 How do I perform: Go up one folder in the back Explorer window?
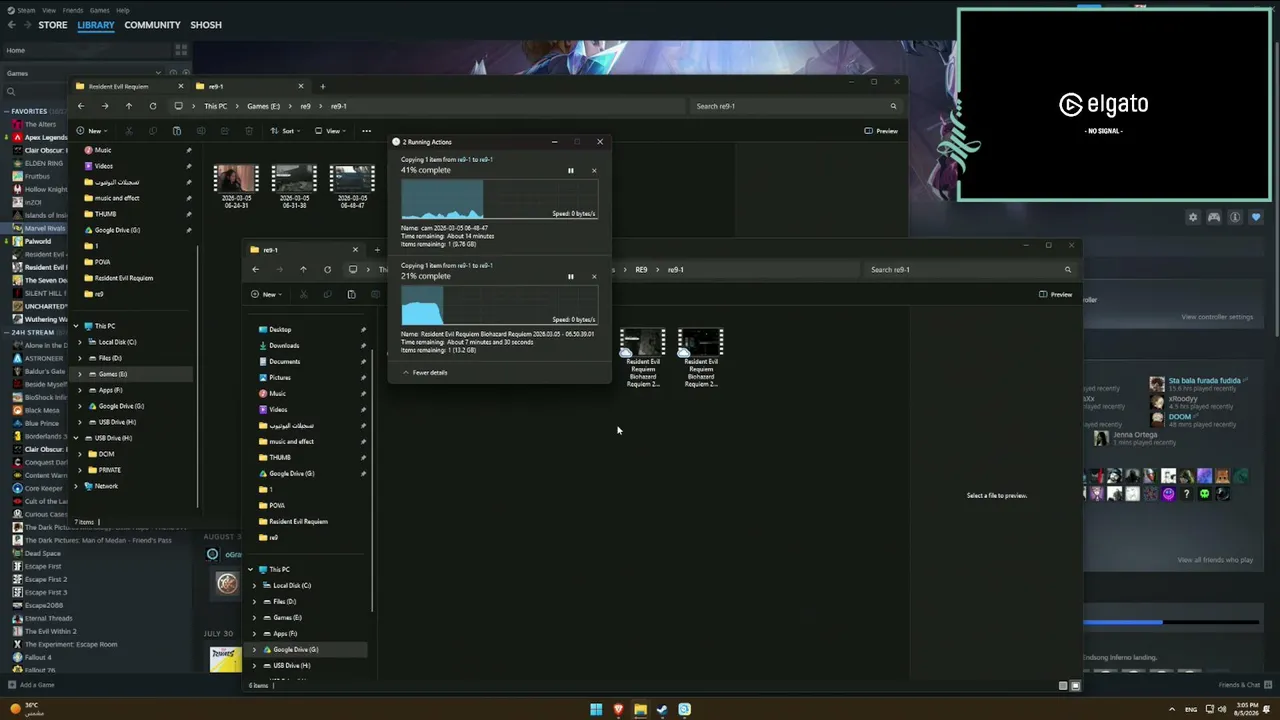[129, 106]
